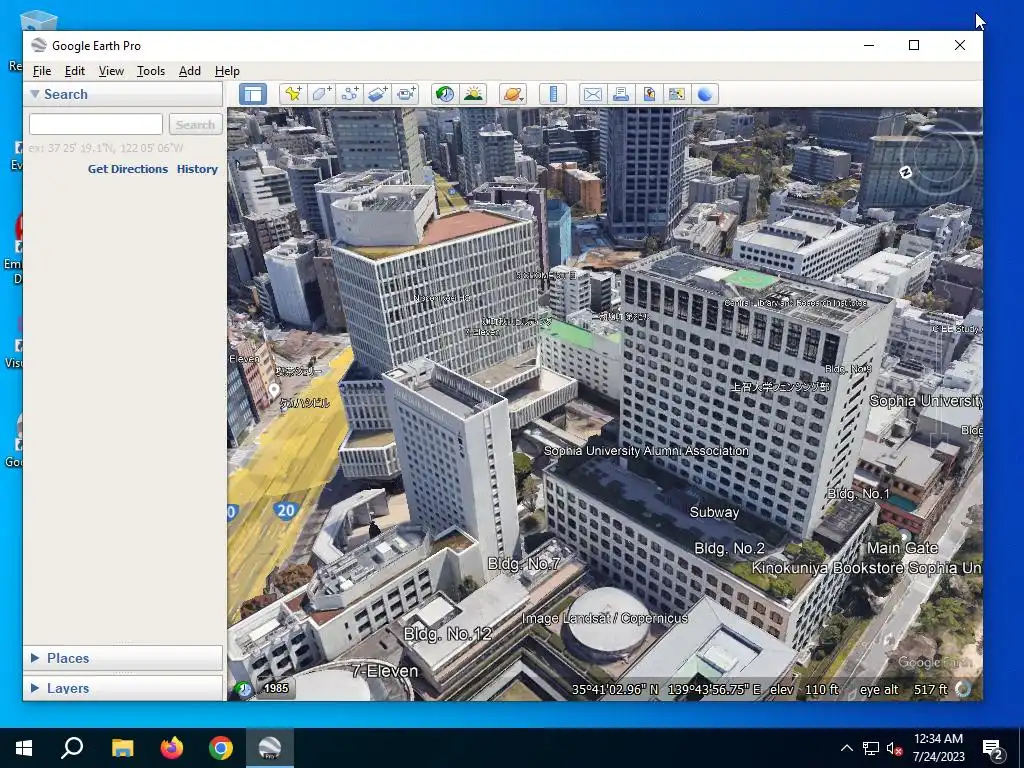Click the muted volume tray icon

click(894, 748)
